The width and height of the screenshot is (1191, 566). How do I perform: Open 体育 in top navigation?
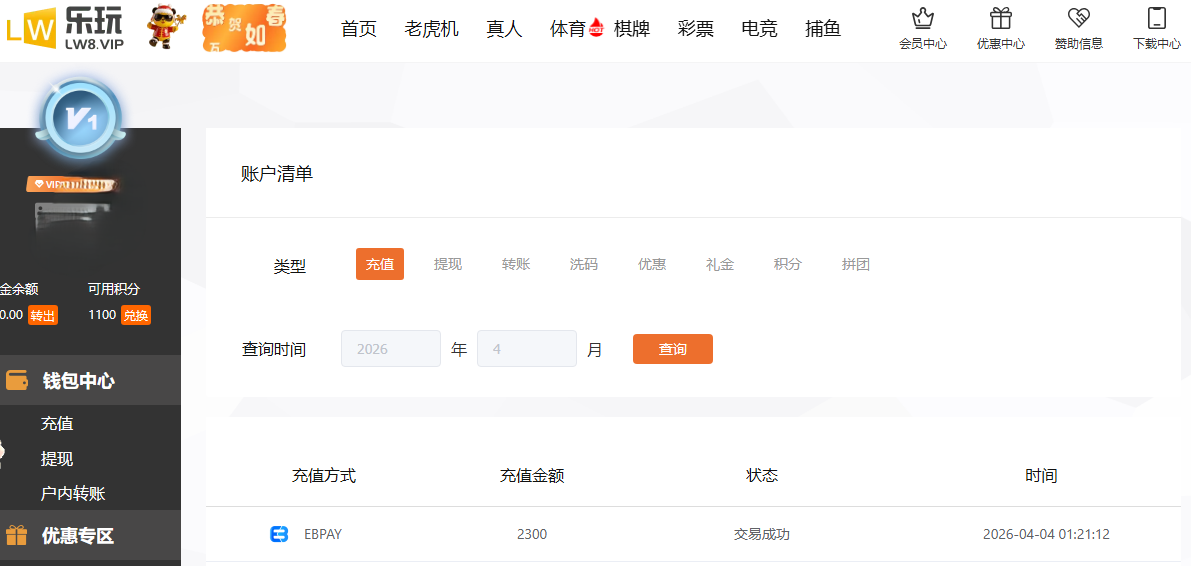click(x=568, y=29)
